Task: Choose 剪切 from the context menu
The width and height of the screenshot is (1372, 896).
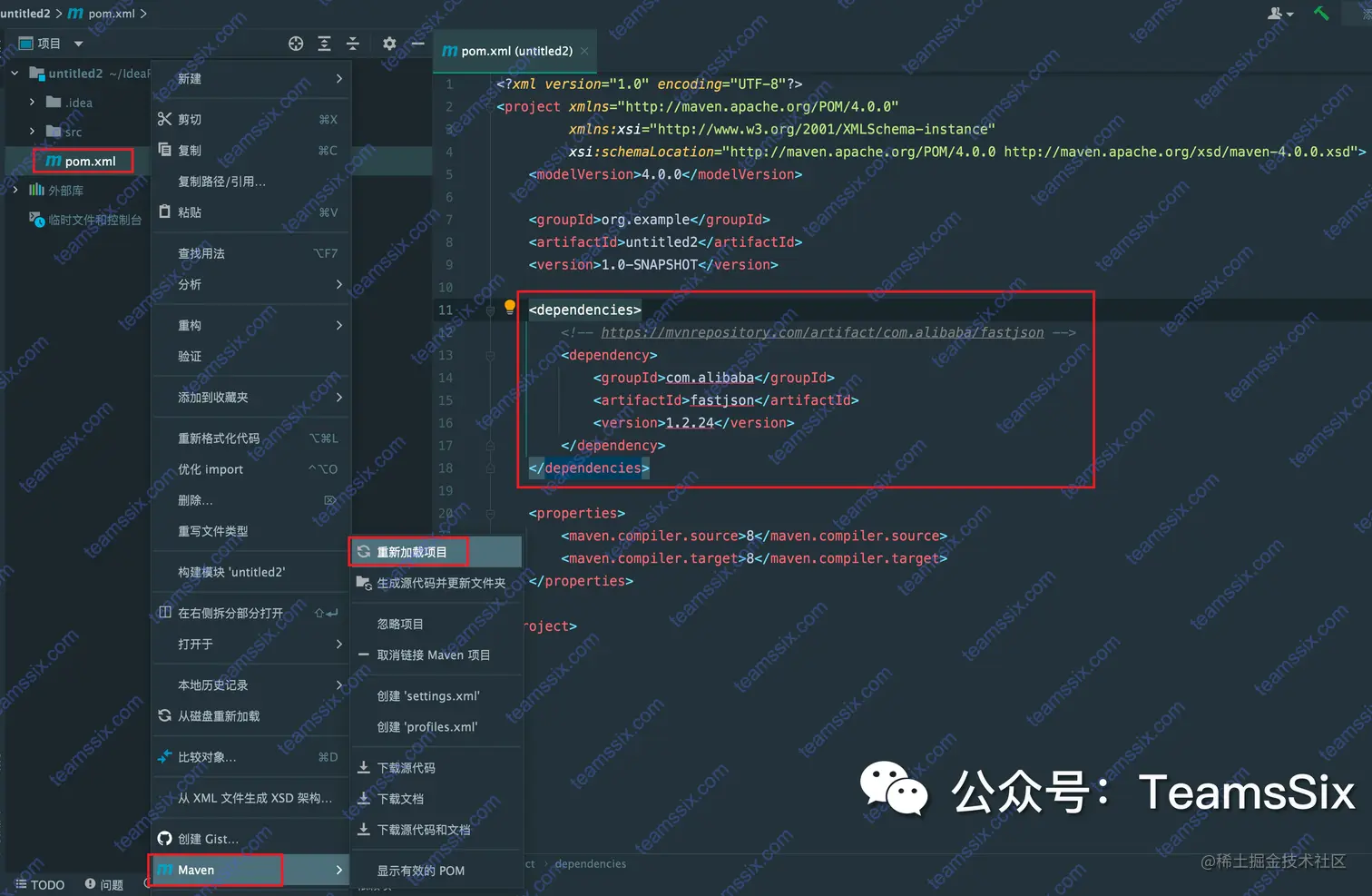Action: [250, 120]
